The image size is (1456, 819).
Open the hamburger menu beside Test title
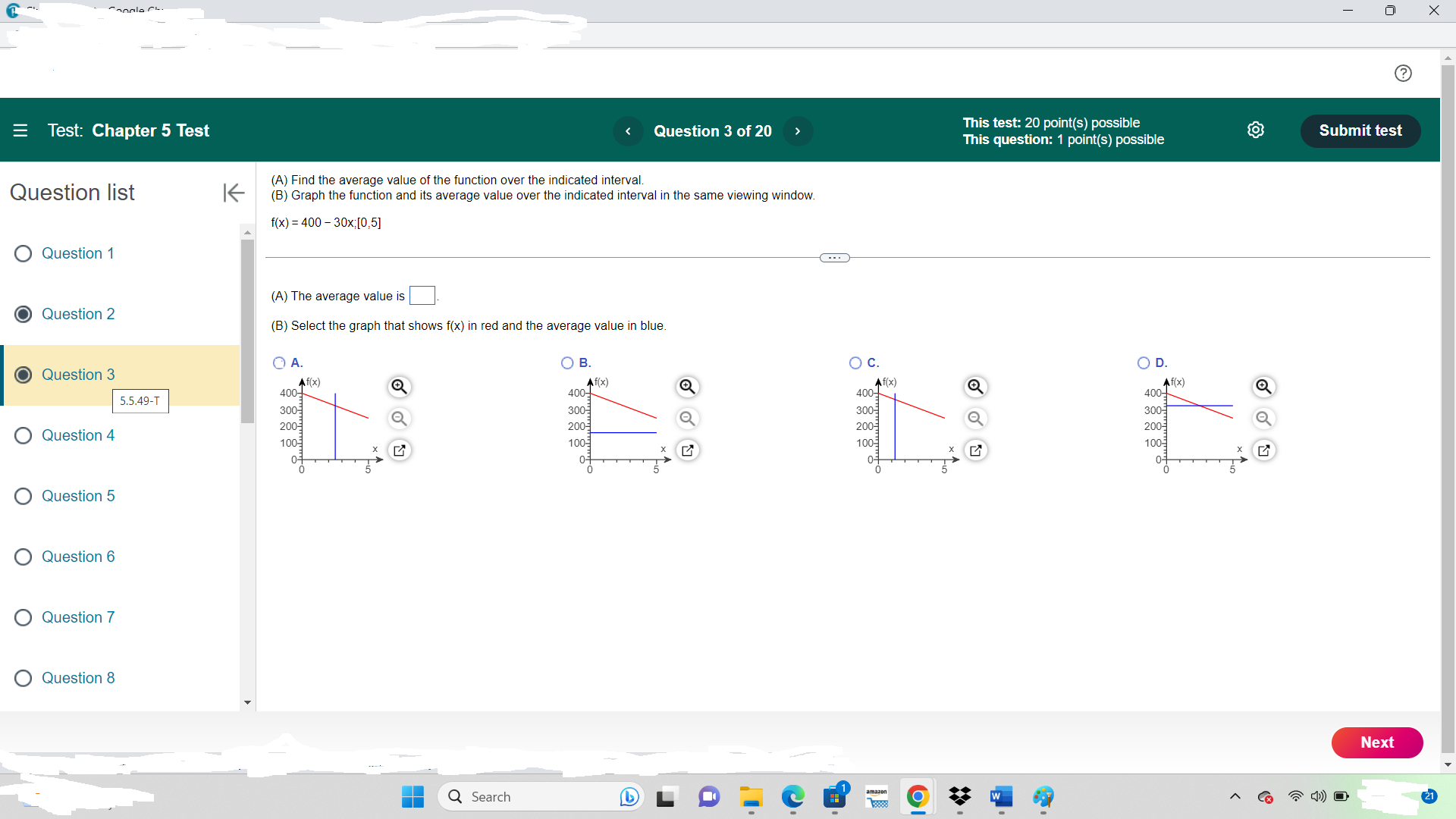20,130
